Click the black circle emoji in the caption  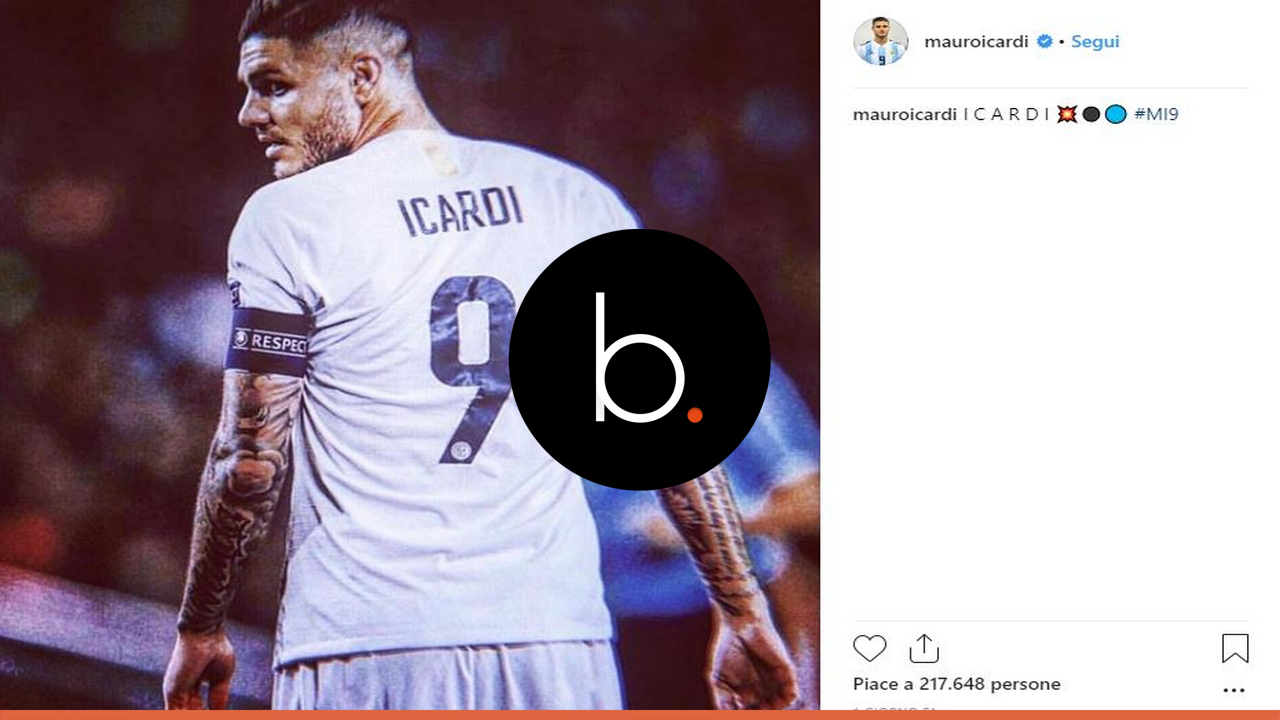(x=1091, y=115)
